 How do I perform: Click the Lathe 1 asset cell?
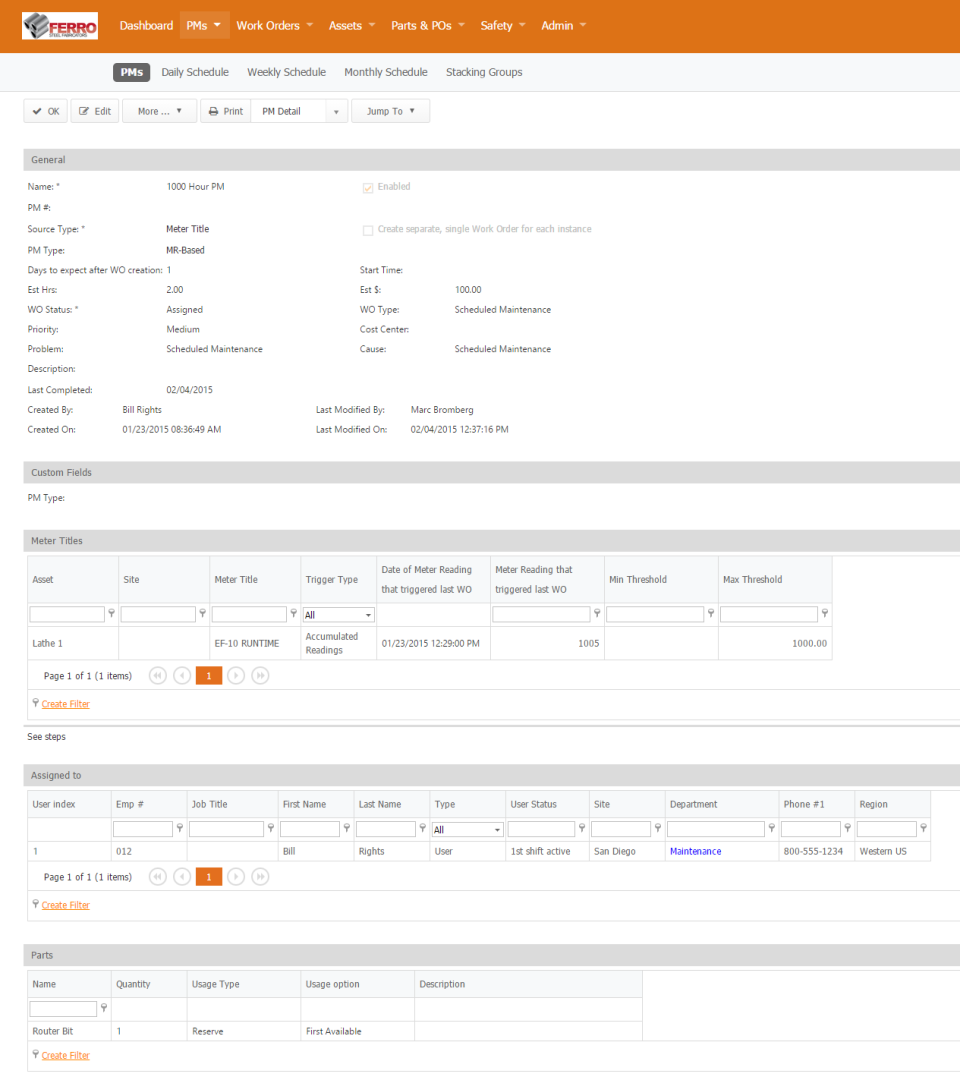(x=73, y=643)
